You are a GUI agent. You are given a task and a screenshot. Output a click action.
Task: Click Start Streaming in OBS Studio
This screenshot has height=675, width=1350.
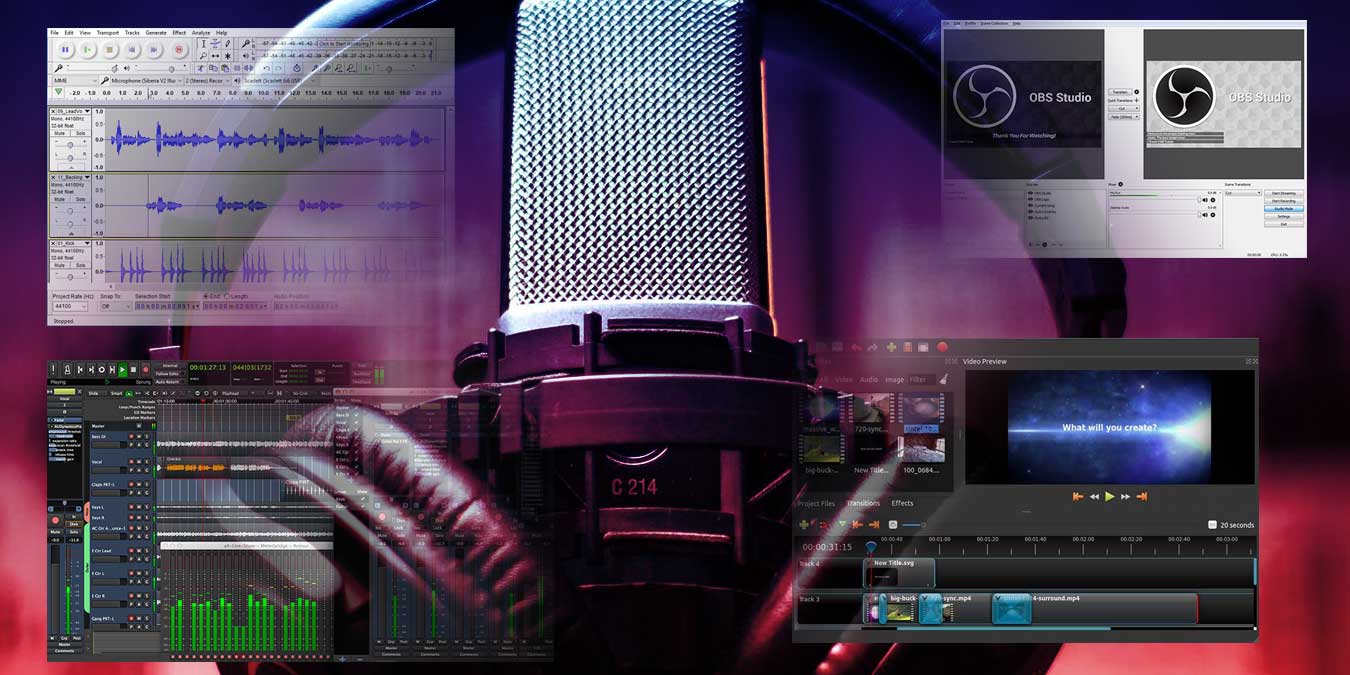tap(1284, 192)
